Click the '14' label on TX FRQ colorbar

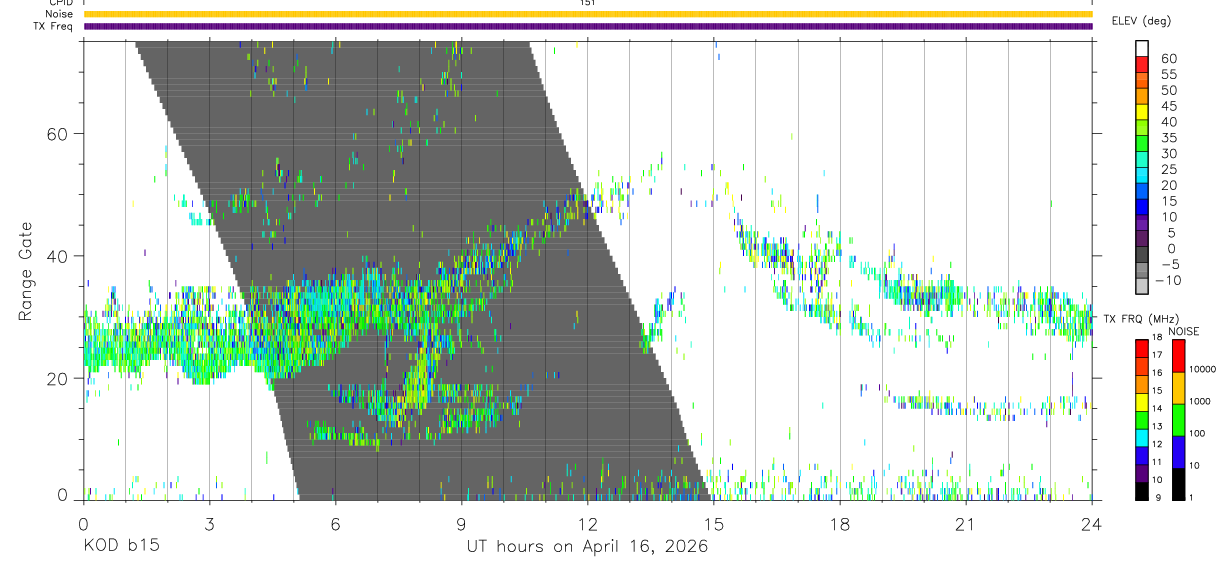pyautogui.click(x=1158, y=408)
